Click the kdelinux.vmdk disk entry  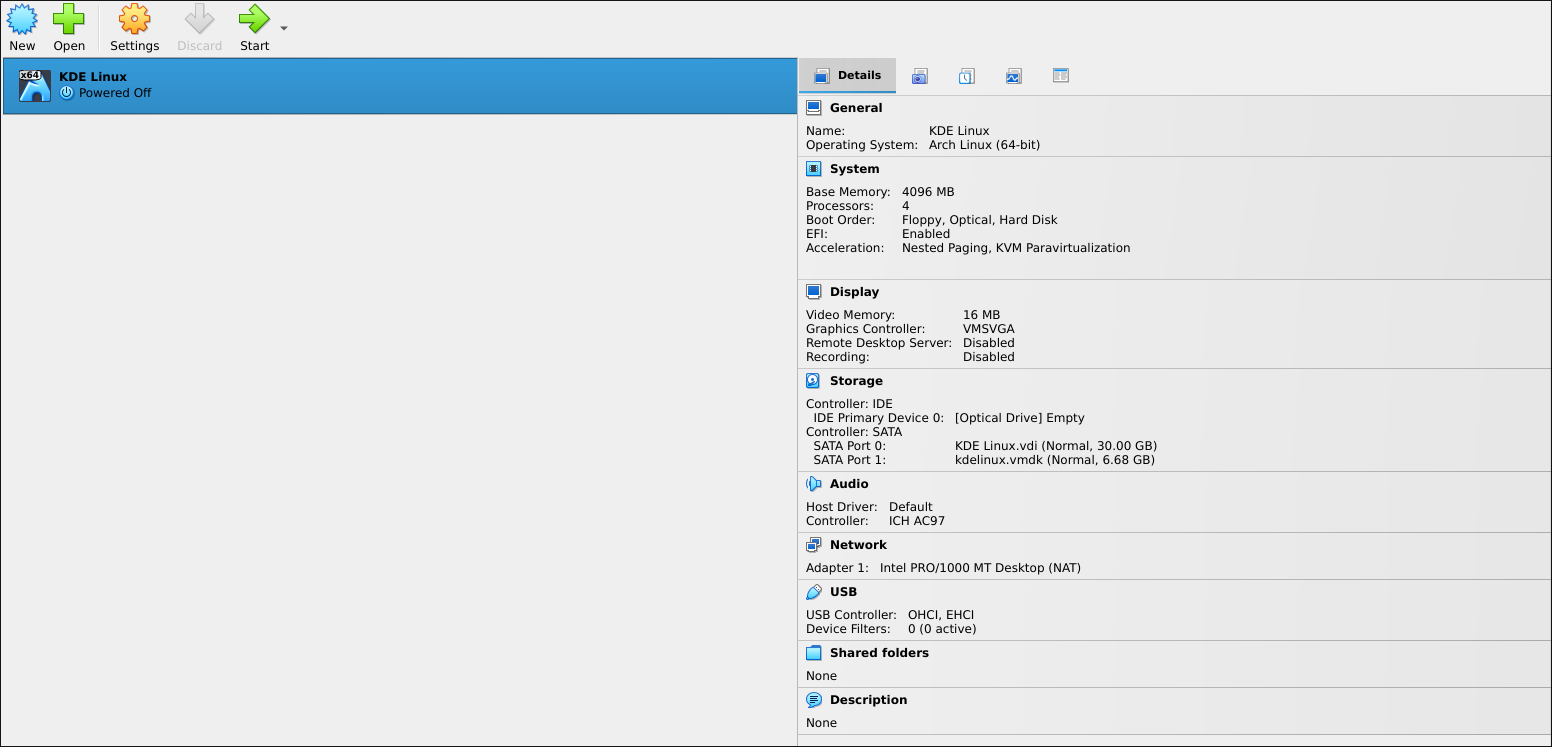(1054, 460)
